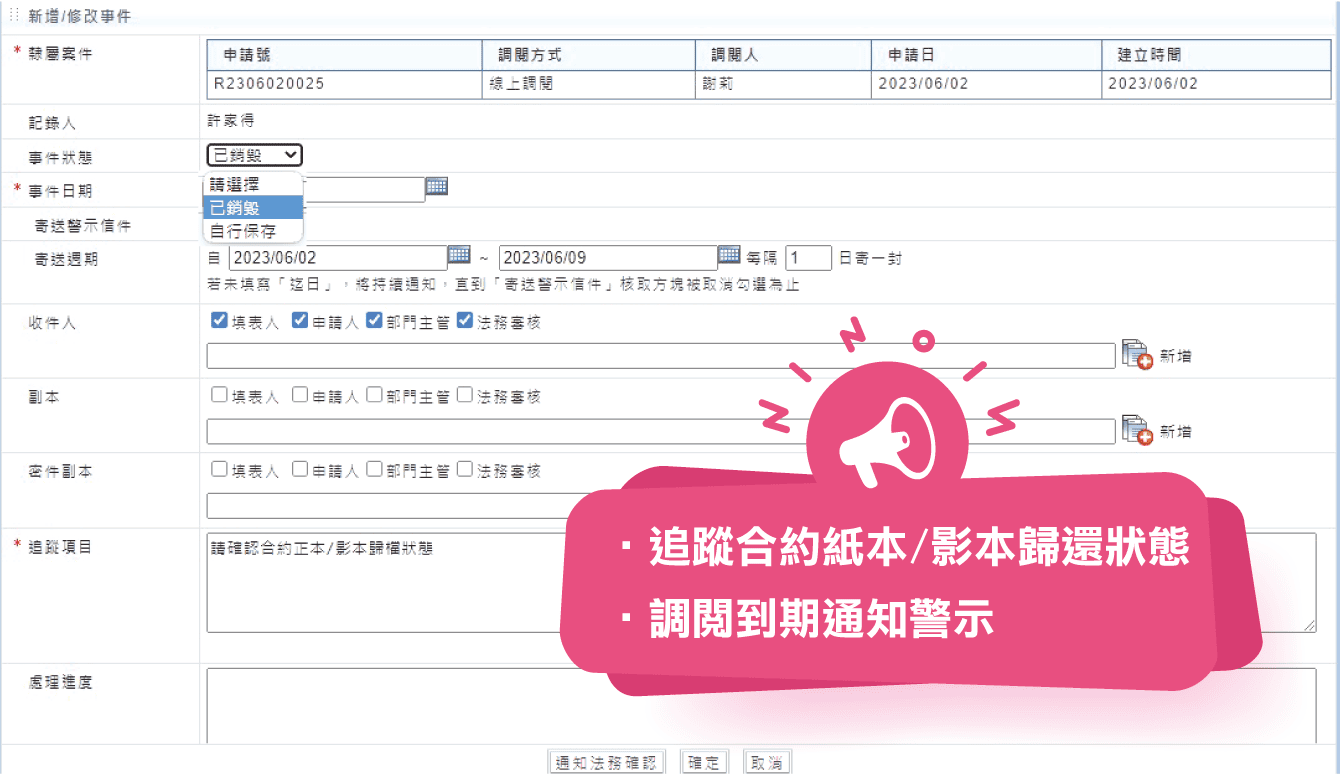Uncheck 法務審核 in the 收件人 row
Image resolution: width=1340 pixels, height=774 pixels.
click(465, 321)
